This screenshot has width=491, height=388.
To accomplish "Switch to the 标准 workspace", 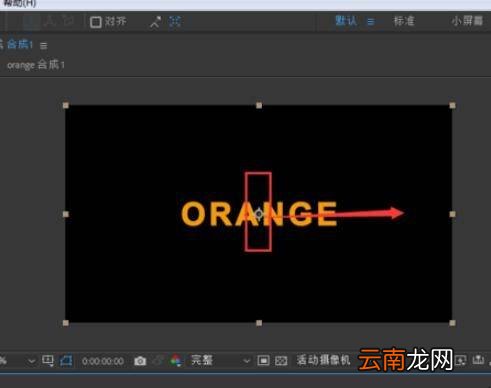I will [404, 21].
